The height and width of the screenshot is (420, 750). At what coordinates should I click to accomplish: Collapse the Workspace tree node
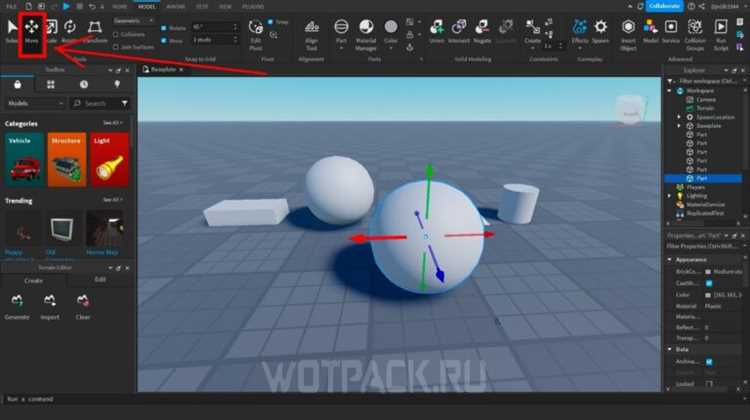pos(670,91)
